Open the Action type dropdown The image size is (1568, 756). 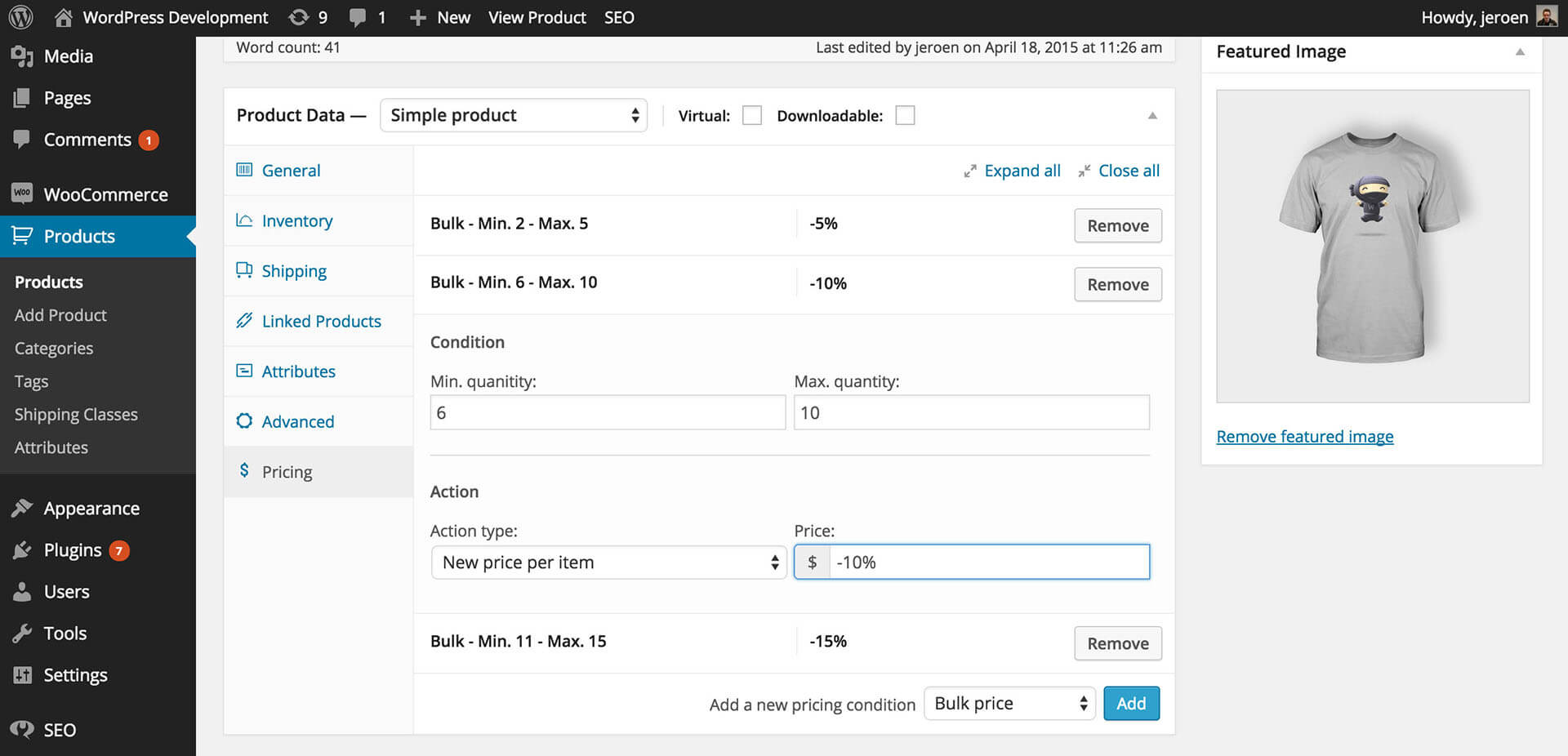point(608,563)
